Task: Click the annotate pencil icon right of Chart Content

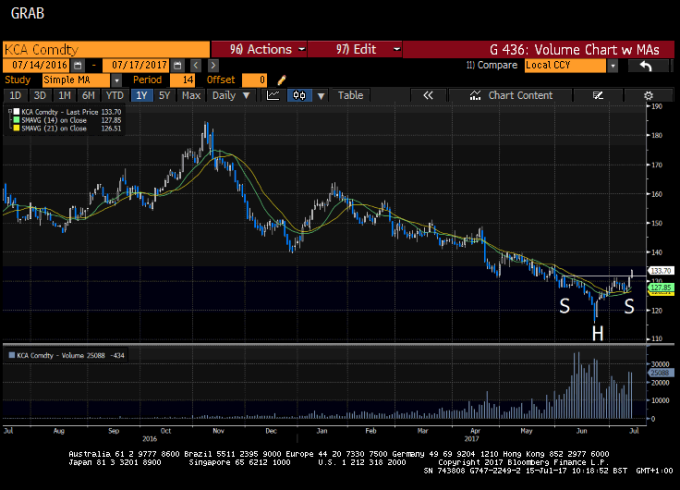Action: pos(598,95)
